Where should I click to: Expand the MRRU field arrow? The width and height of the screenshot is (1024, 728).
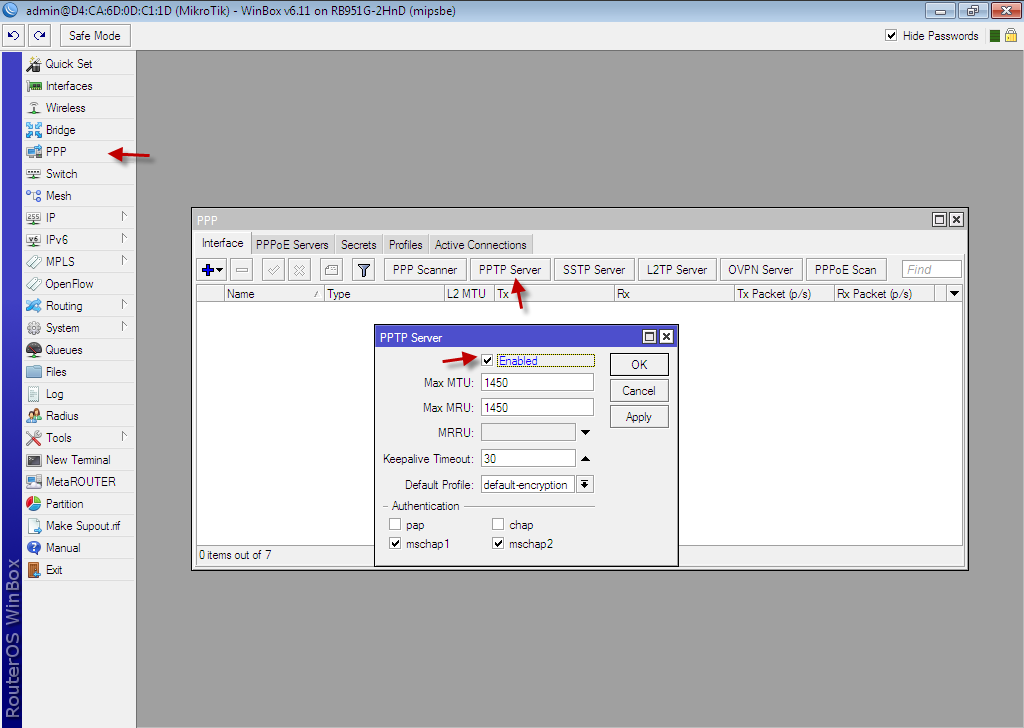[x=586, y=432]
